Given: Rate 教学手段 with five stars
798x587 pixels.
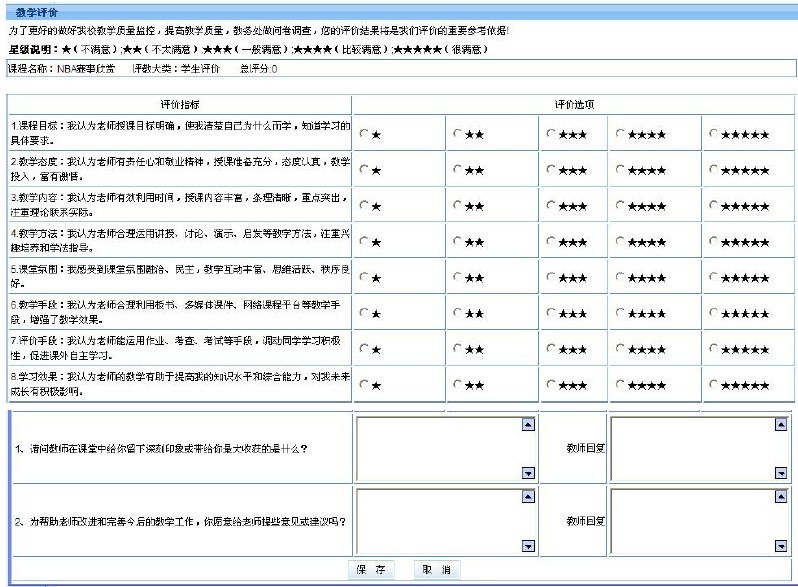Looking at the screenshot, I should pos(714,313).
